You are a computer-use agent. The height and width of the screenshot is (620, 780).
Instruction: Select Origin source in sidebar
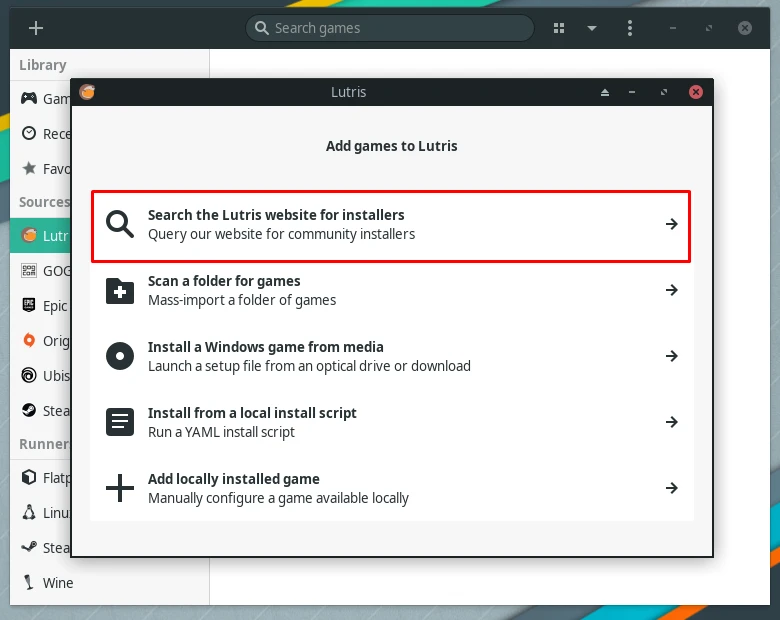[x=41, y=341]
